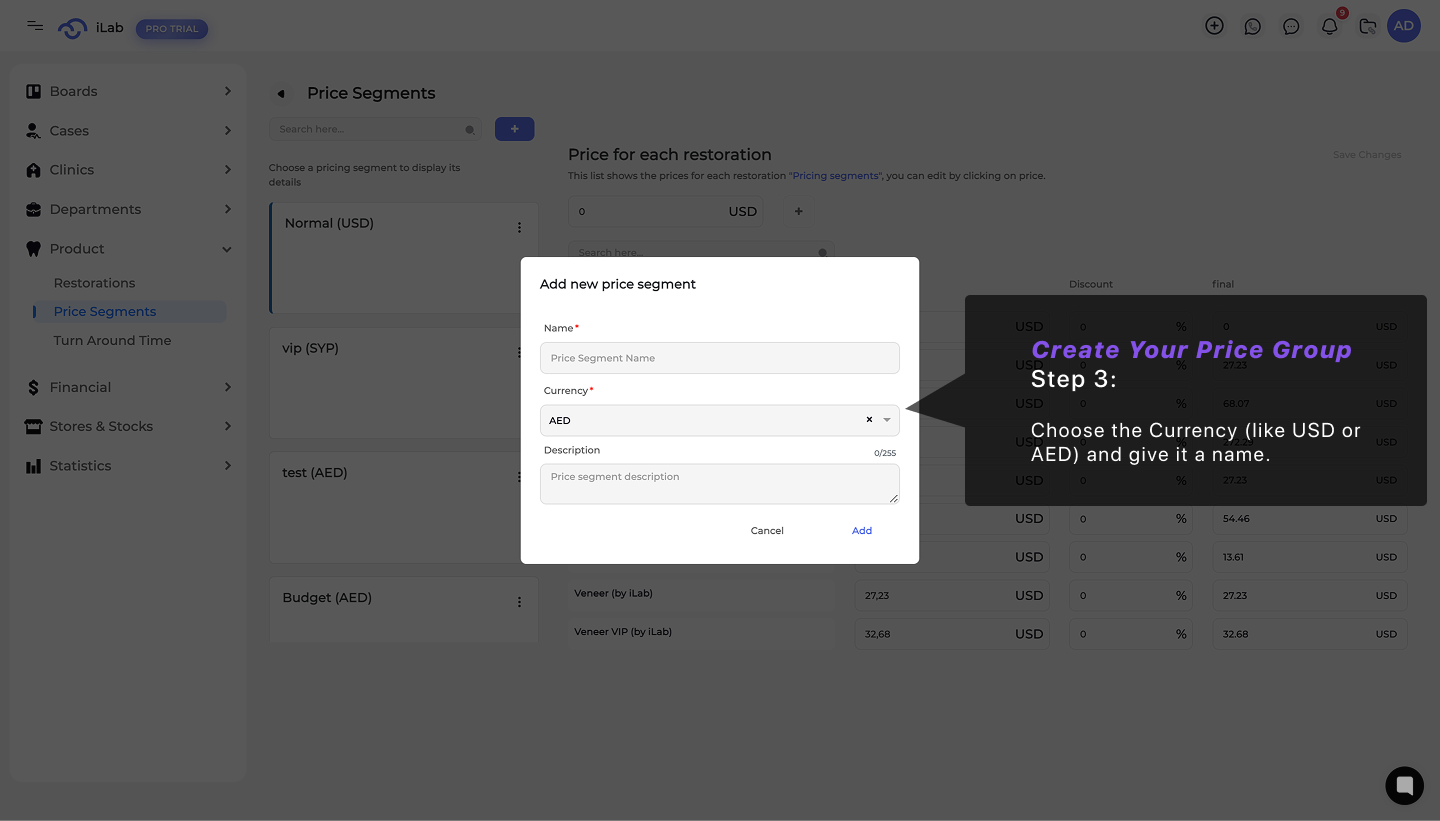The image size is (1440, 821).
Task: Open WhatsApp icon in top bar
Action: tap(1252, 27)
